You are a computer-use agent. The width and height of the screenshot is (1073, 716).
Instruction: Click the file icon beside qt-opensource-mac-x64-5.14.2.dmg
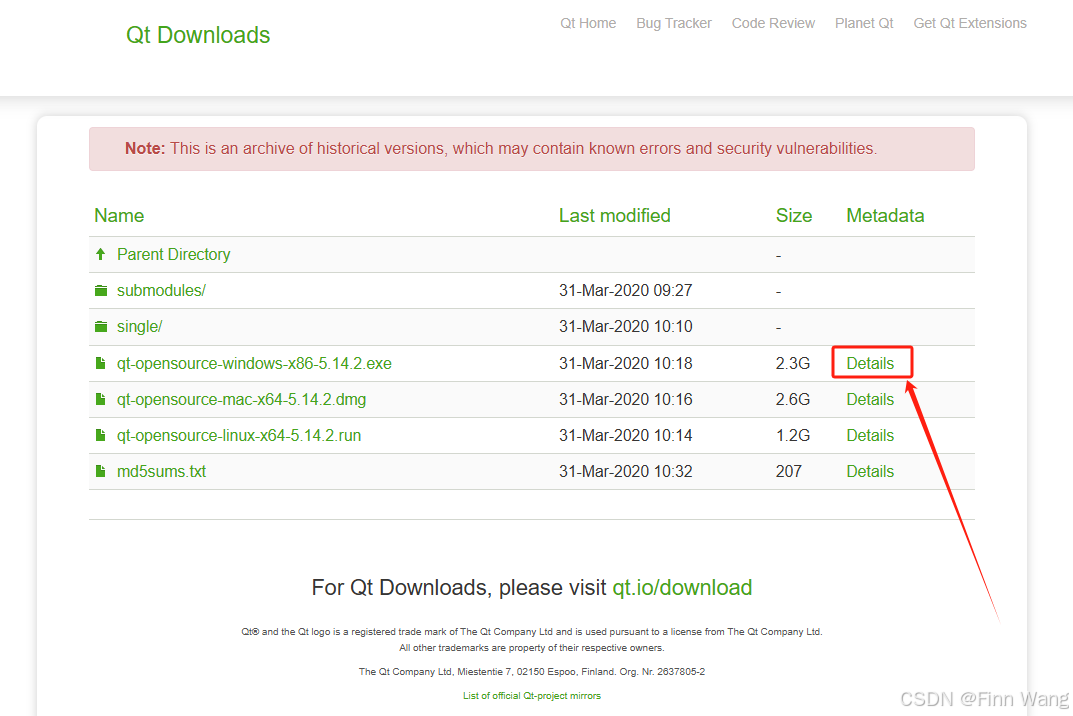[x=101, y=399]
